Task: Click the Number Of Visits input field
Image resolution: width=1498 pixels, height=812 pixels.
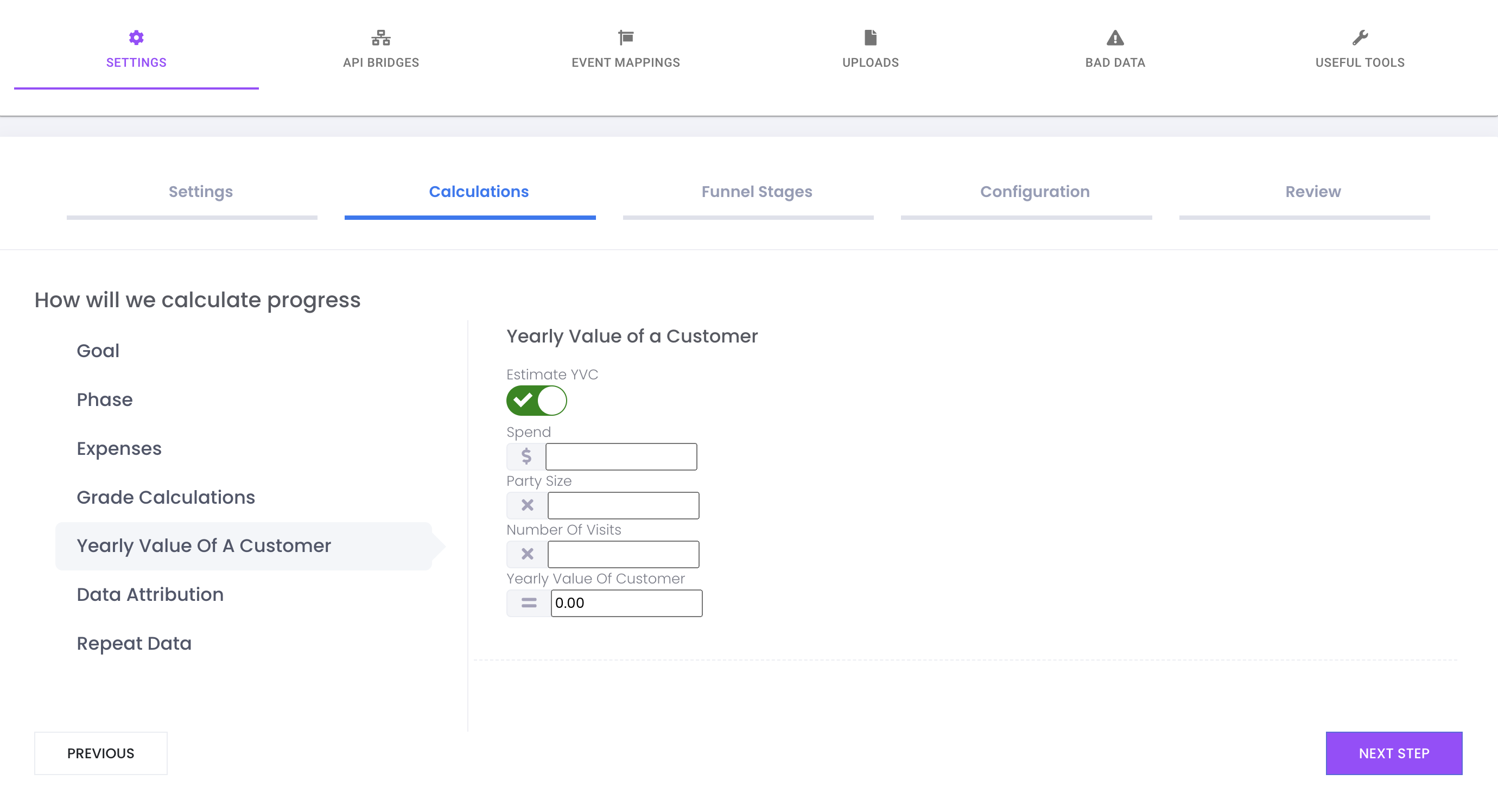Action: coord(623,554)
